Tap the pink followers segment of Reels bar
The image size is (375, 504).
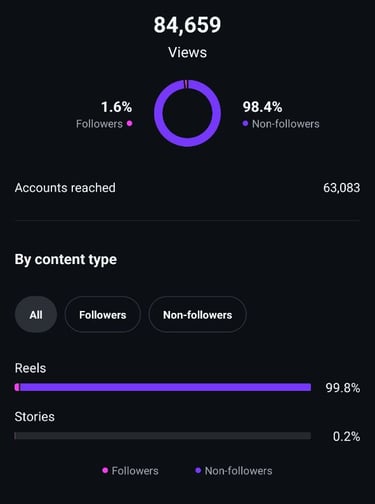[x=17, y=387]
